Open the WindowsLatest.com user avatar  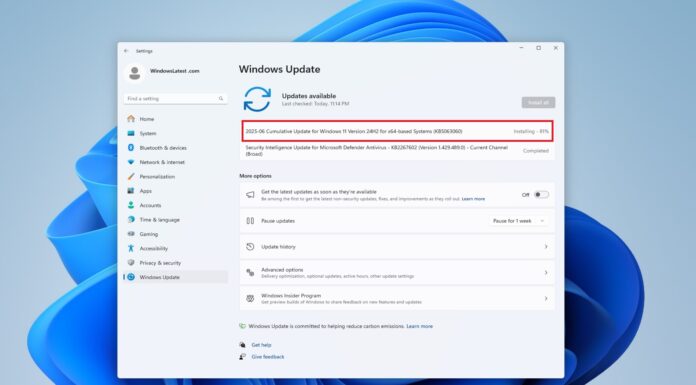[x=134, y=73]
